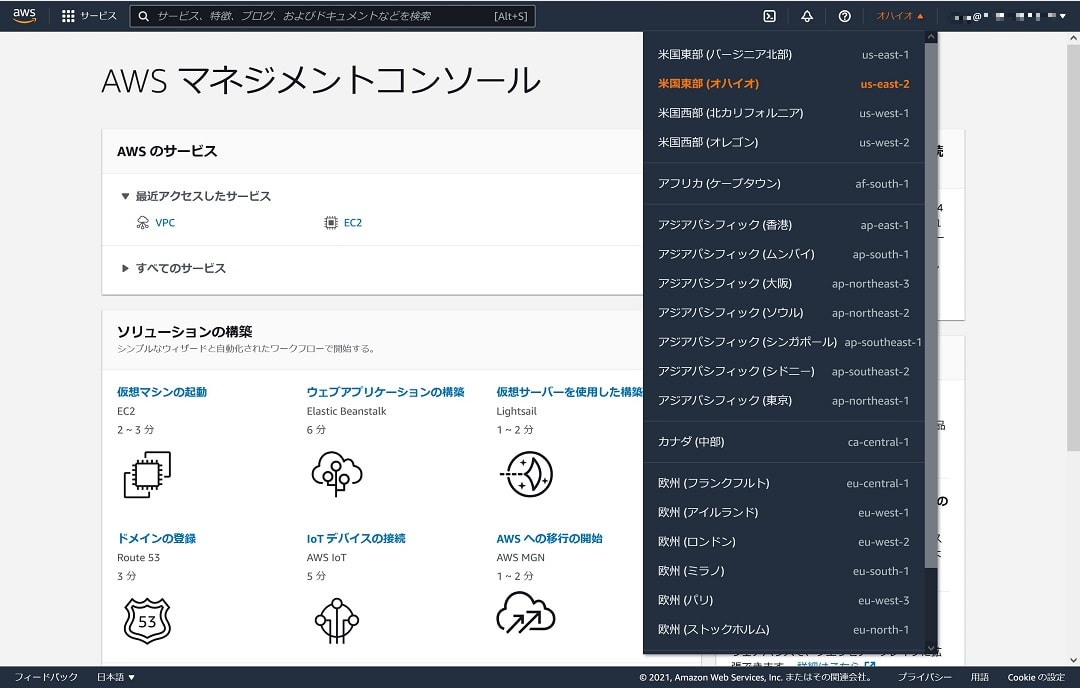Open プライバシー footer link
1080x688 pixels.
(924, 677)
